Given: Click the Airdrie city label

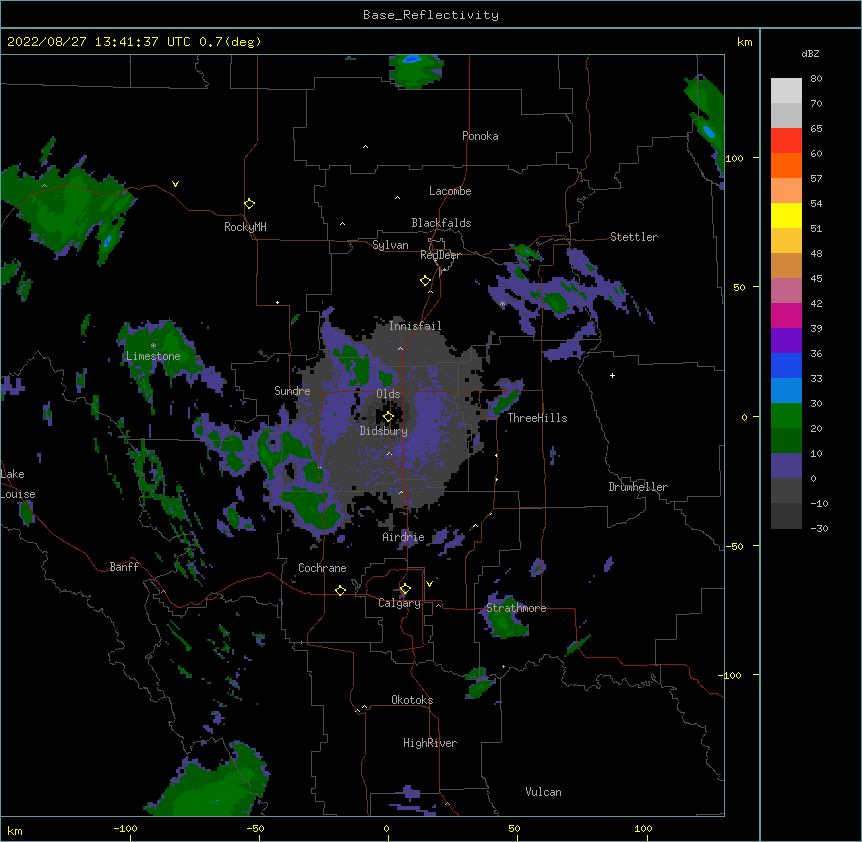Looking at the screenshot, I should 404,537.
